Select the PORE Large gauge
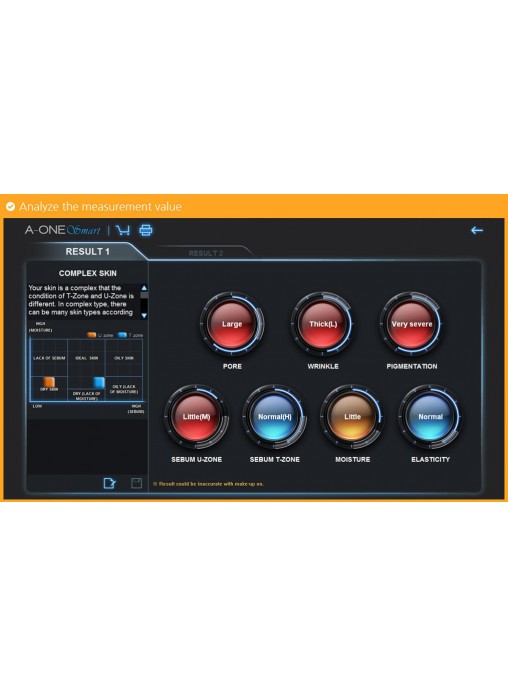Viewport: 508px width, 696px height. pyautogui.click(x=232, y=324)
